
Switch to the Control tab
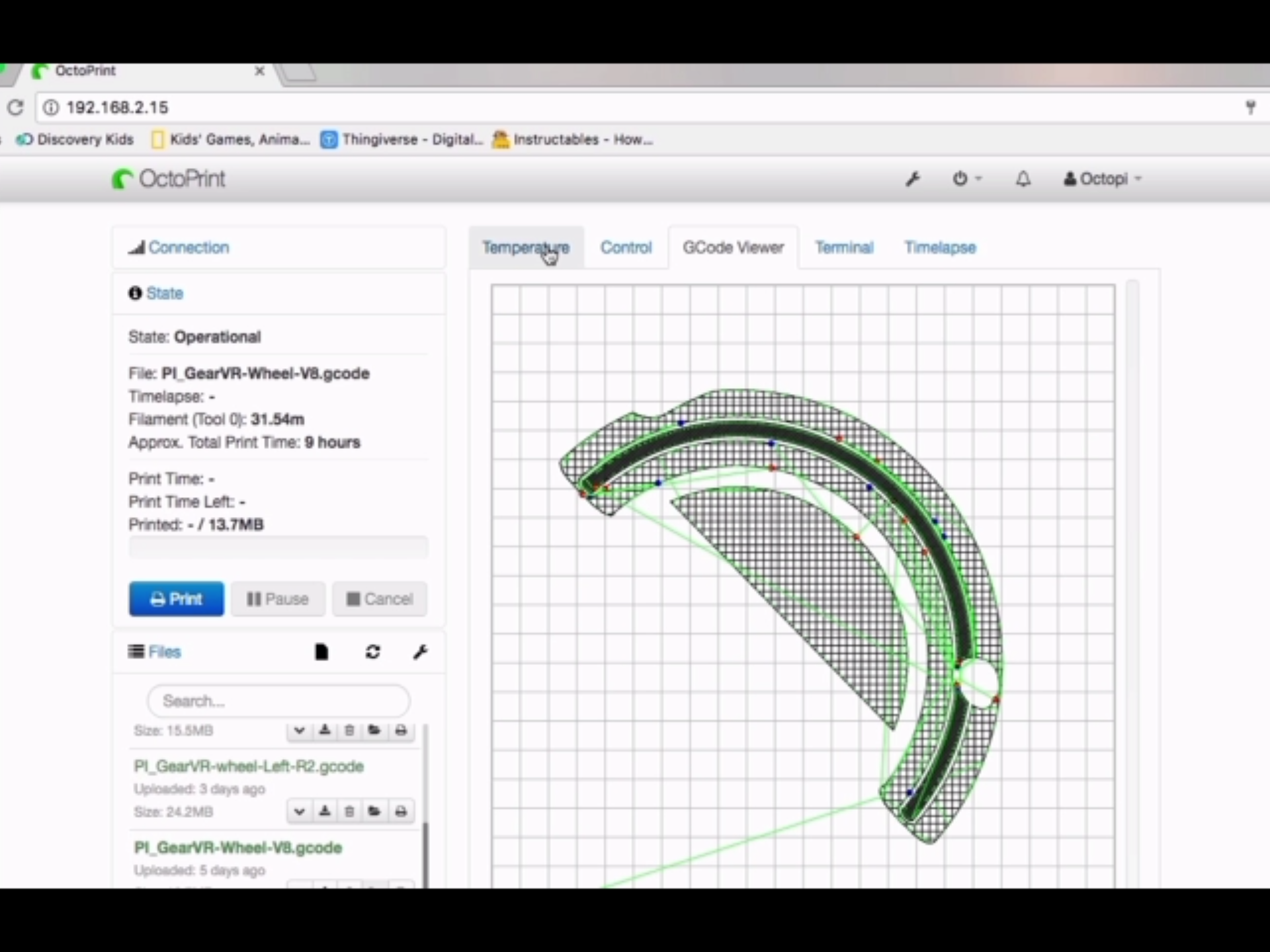626,247
